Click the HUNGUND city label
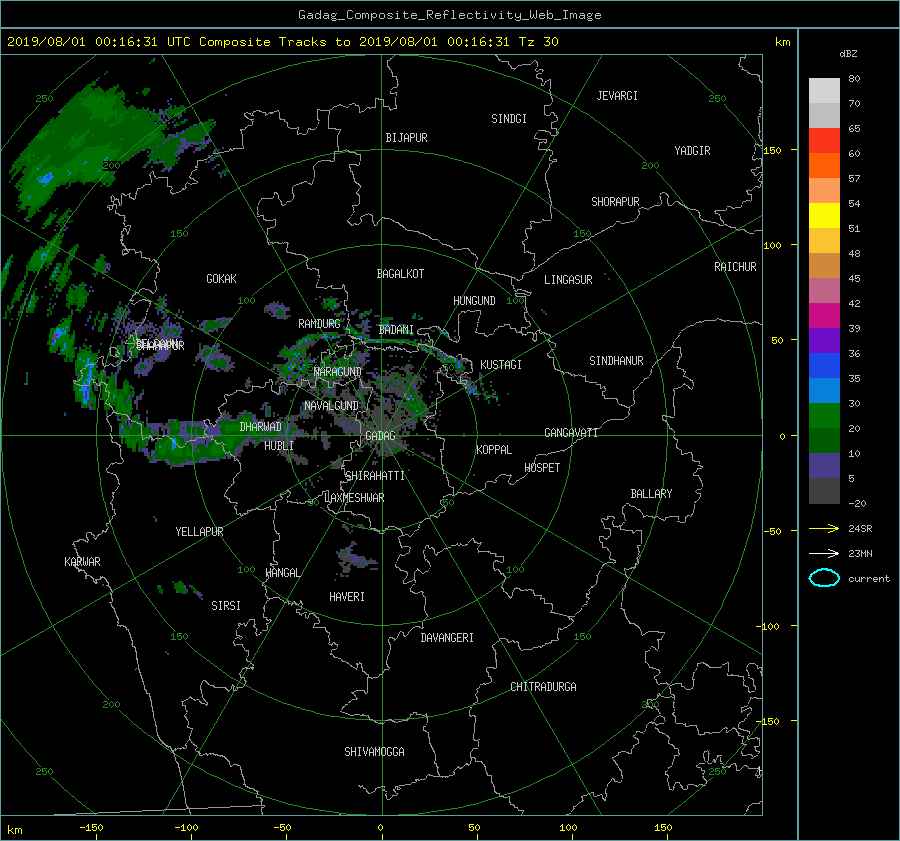This screenshot has width=900, height=841. click(x=474, y=301)
